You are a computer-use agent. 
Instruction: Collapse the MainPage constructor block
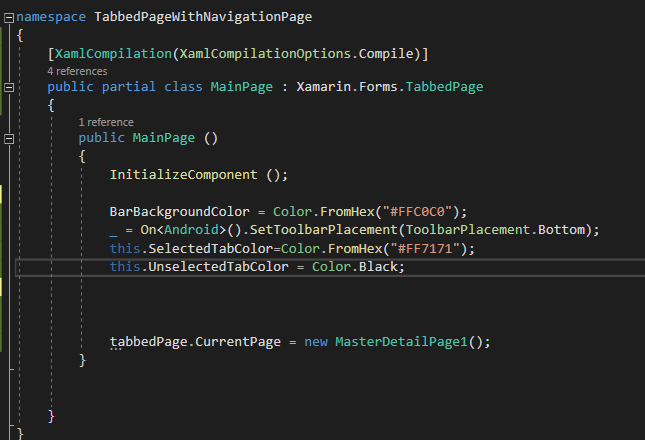tap(9, 139)
